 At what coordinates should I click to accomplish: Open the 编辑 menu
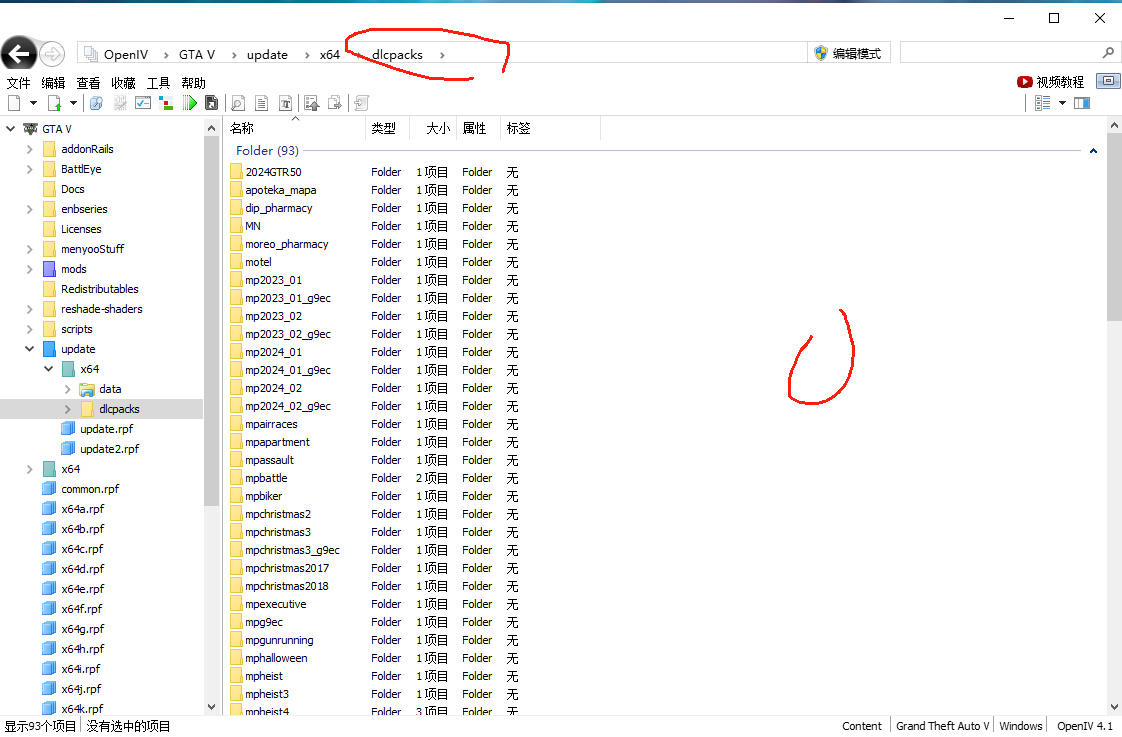tap(53, 83)
